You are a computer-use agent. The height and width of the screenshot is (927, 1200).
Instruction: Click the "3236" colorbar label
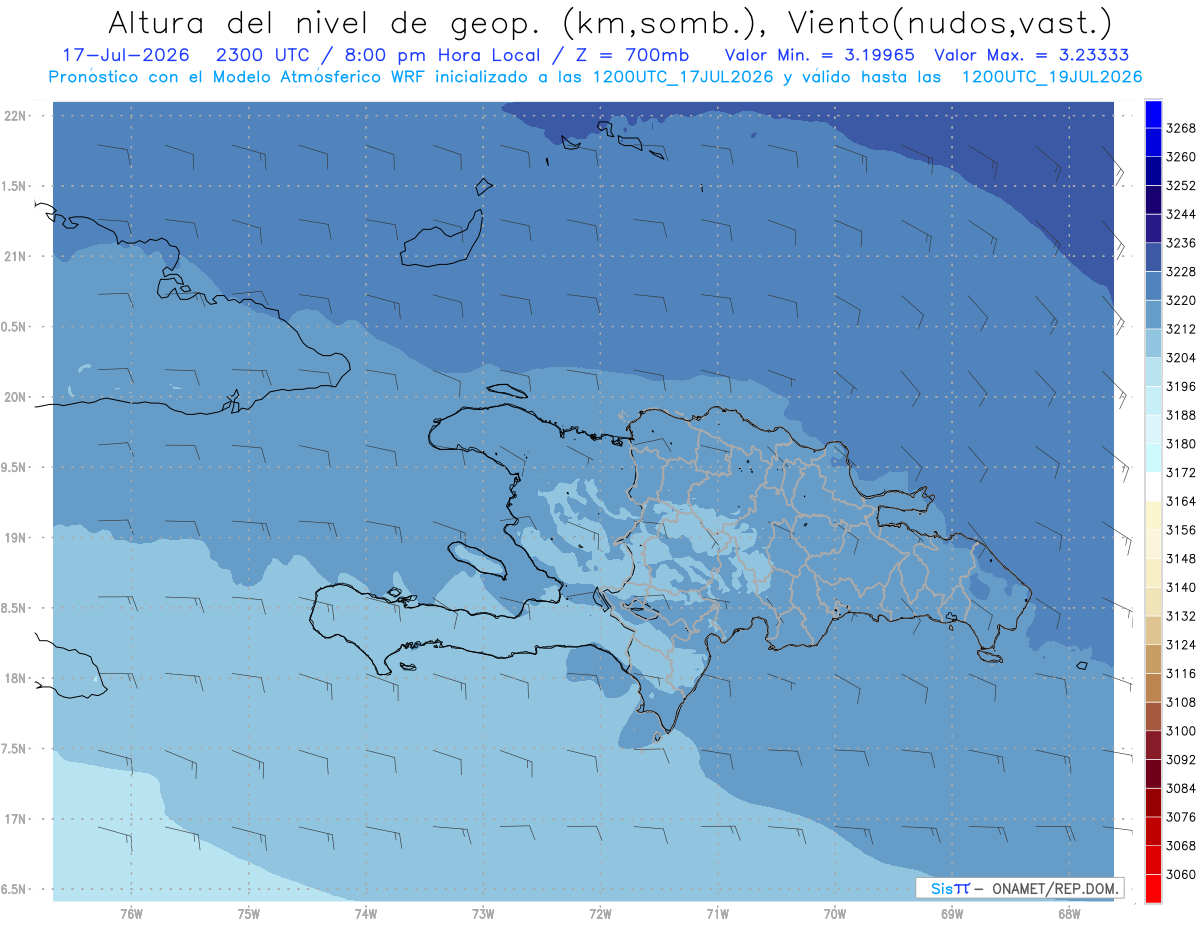pyautogui.click(x=1181, y=243)
